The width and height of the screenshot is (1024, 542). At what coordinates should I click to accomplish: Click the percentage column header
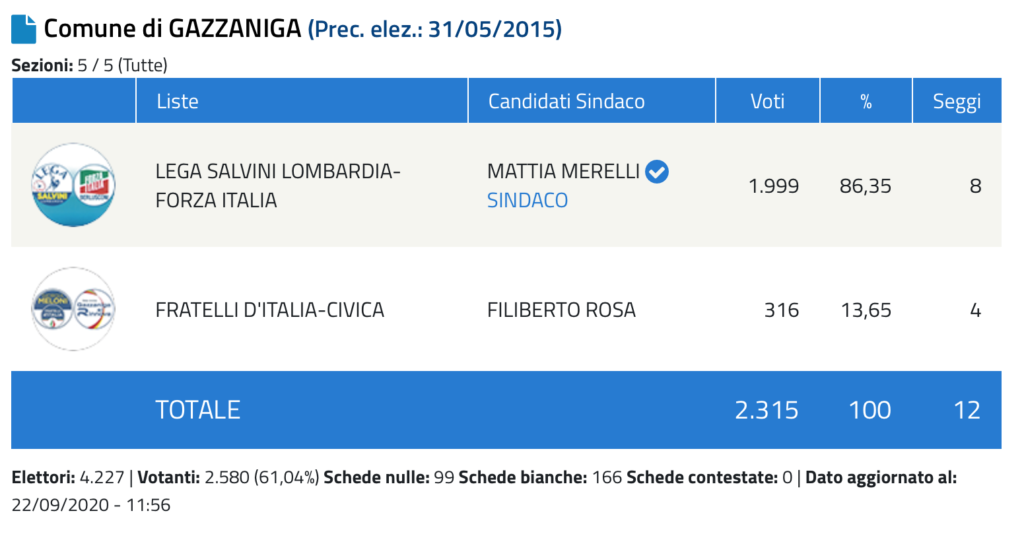pyautogui.click(x=866, y=102)
